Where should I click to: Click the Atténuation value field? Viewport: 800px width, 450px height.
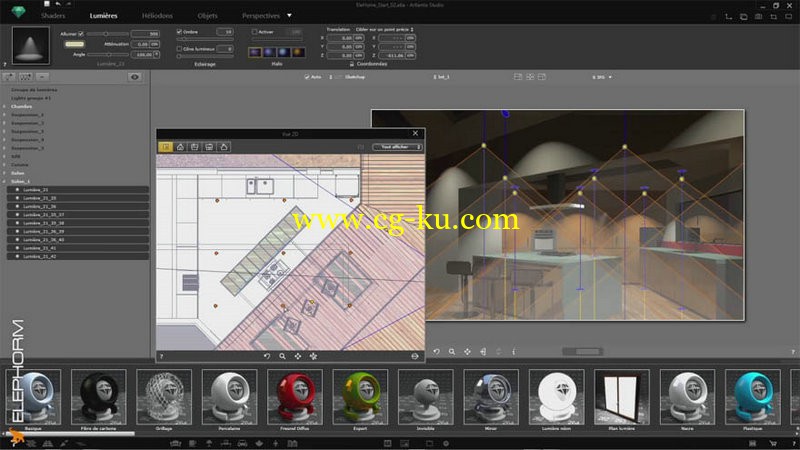[141, 44]
